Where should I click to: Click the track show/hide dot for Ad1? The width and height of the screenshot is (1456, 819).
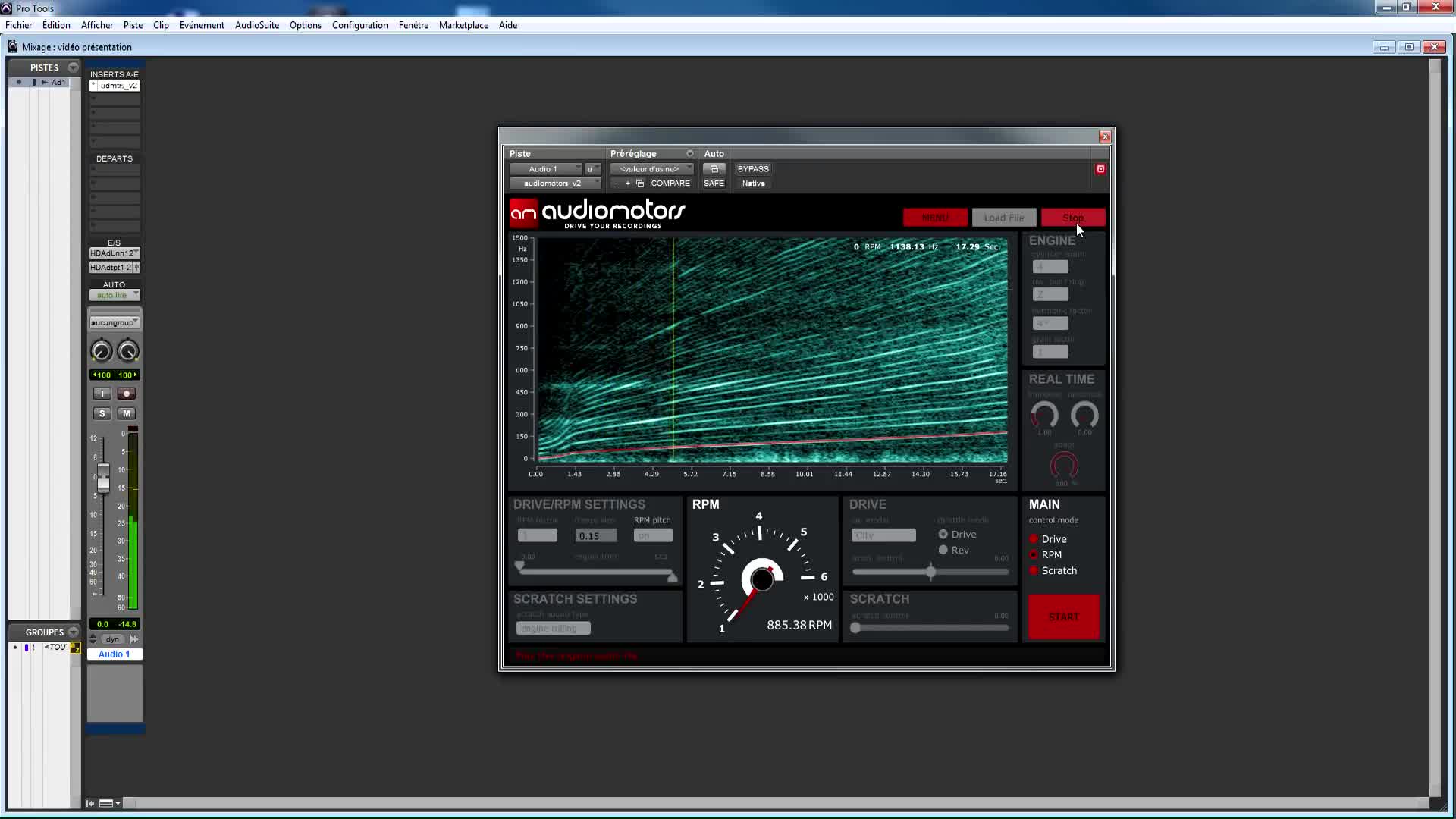pyautogui.click(x=19, y=83)
